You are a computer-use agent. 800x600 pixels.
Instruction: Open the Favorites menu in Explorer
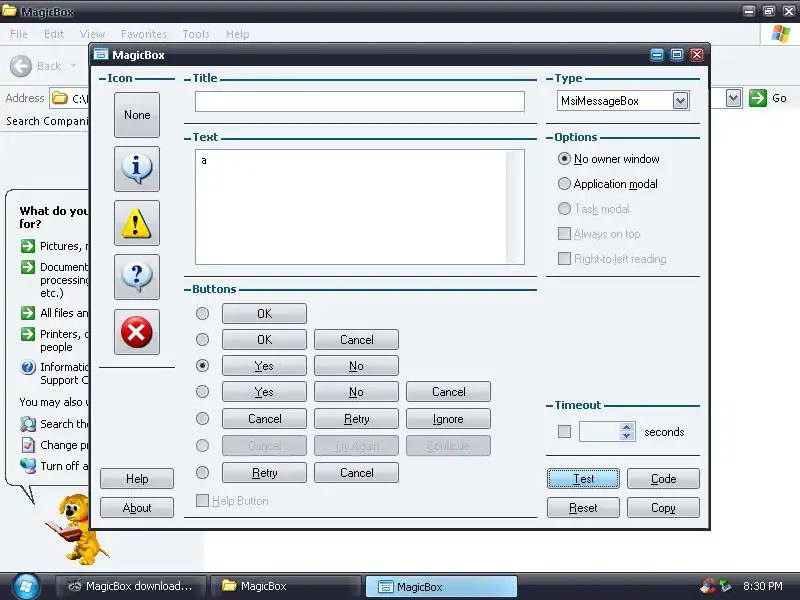144,34
